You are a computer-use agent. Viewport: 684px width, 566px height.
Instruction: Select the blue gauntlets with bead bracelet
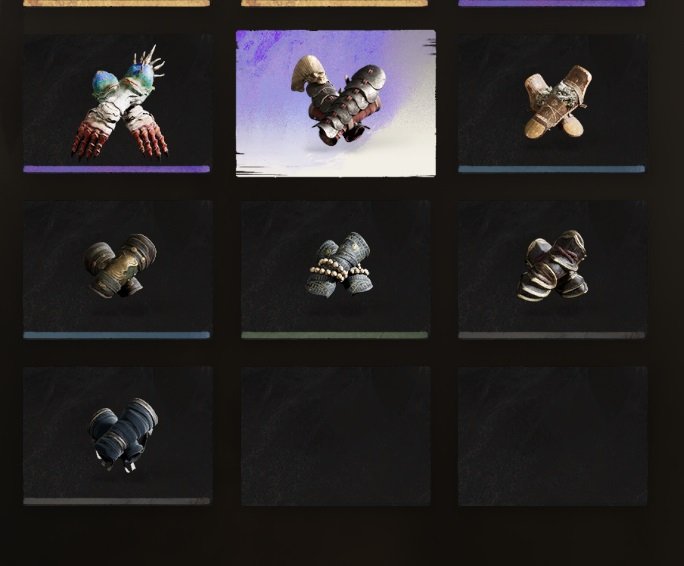pyautogui.click(x=335, y=269)
